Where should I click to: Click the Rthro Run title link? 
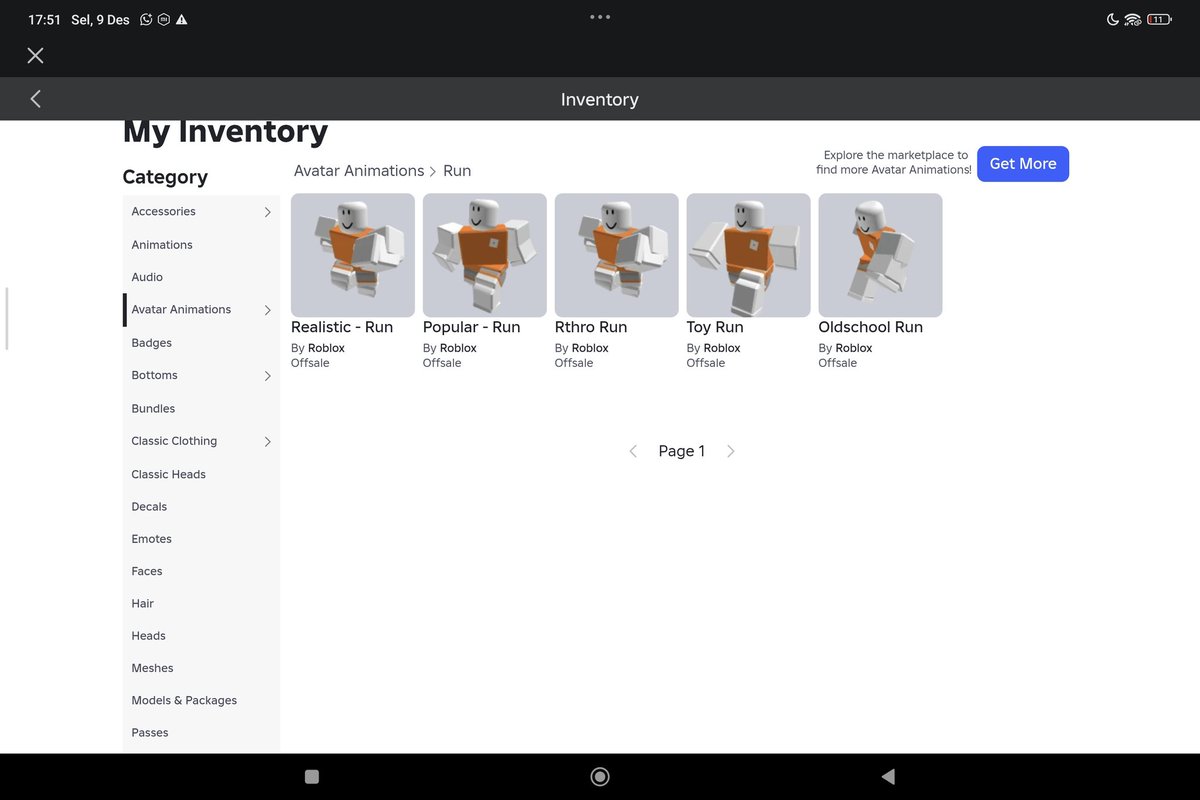tap(591, 327)
